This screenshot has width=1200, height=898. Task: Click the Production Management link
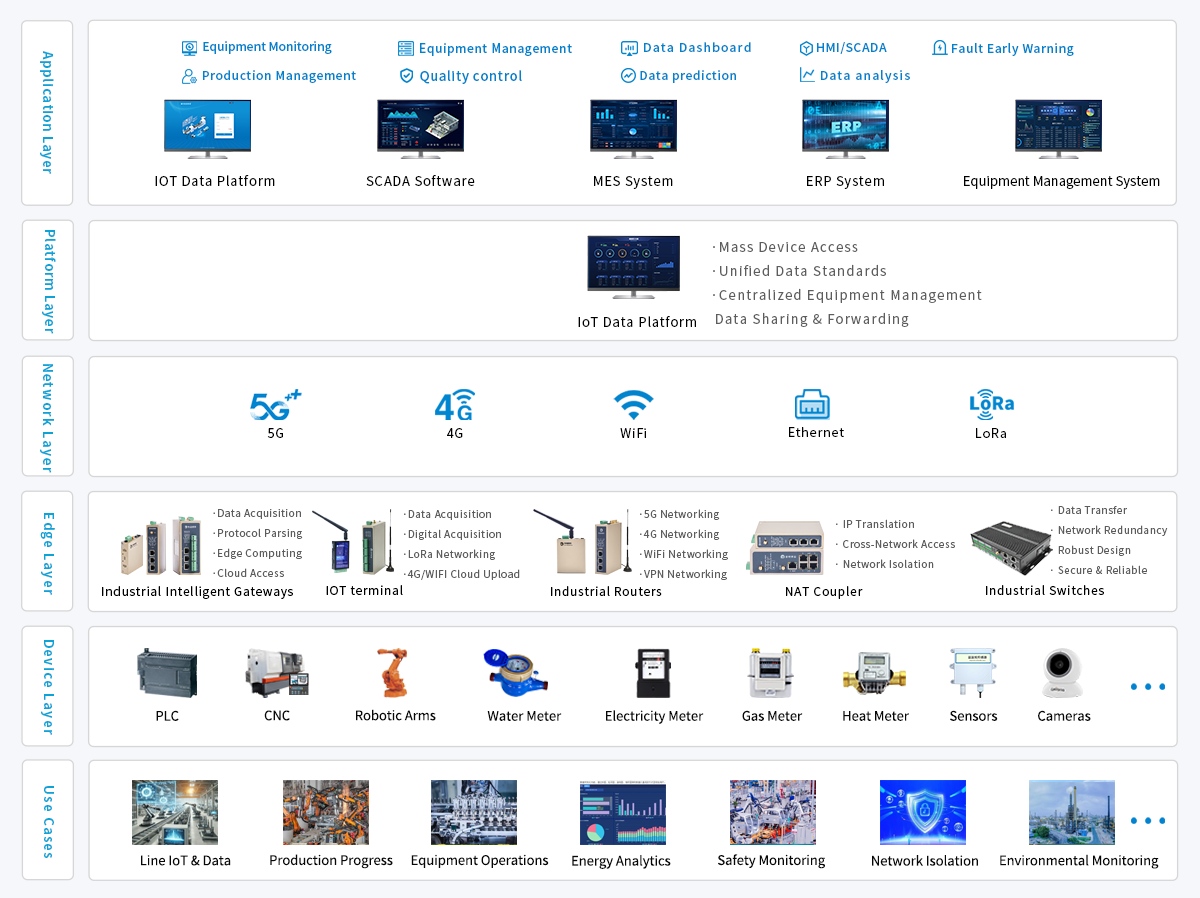pyautogui.click(x=278, y=76)
